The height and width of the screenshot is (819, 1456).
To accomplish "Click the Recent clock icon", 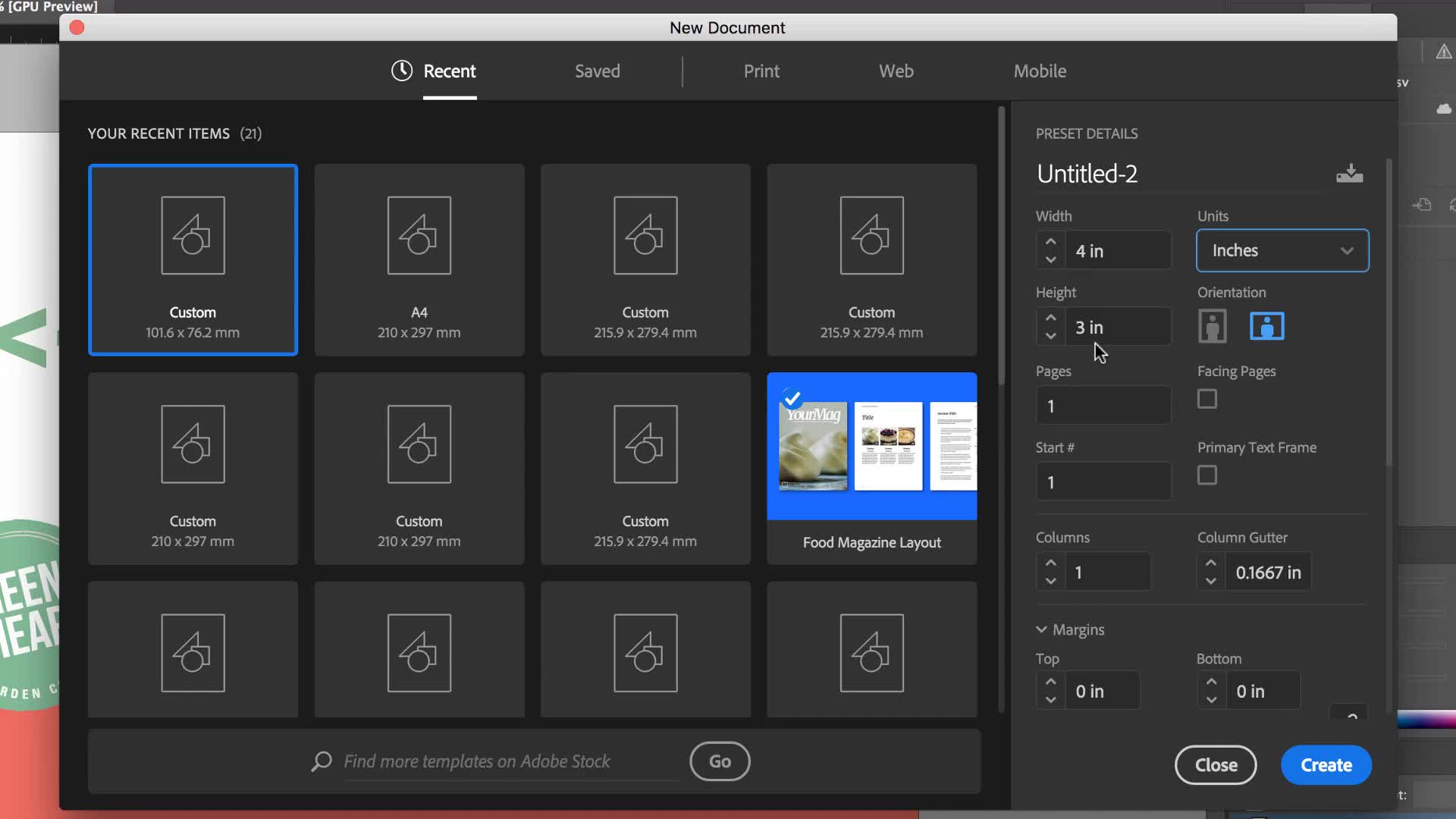I will (402, 71).
